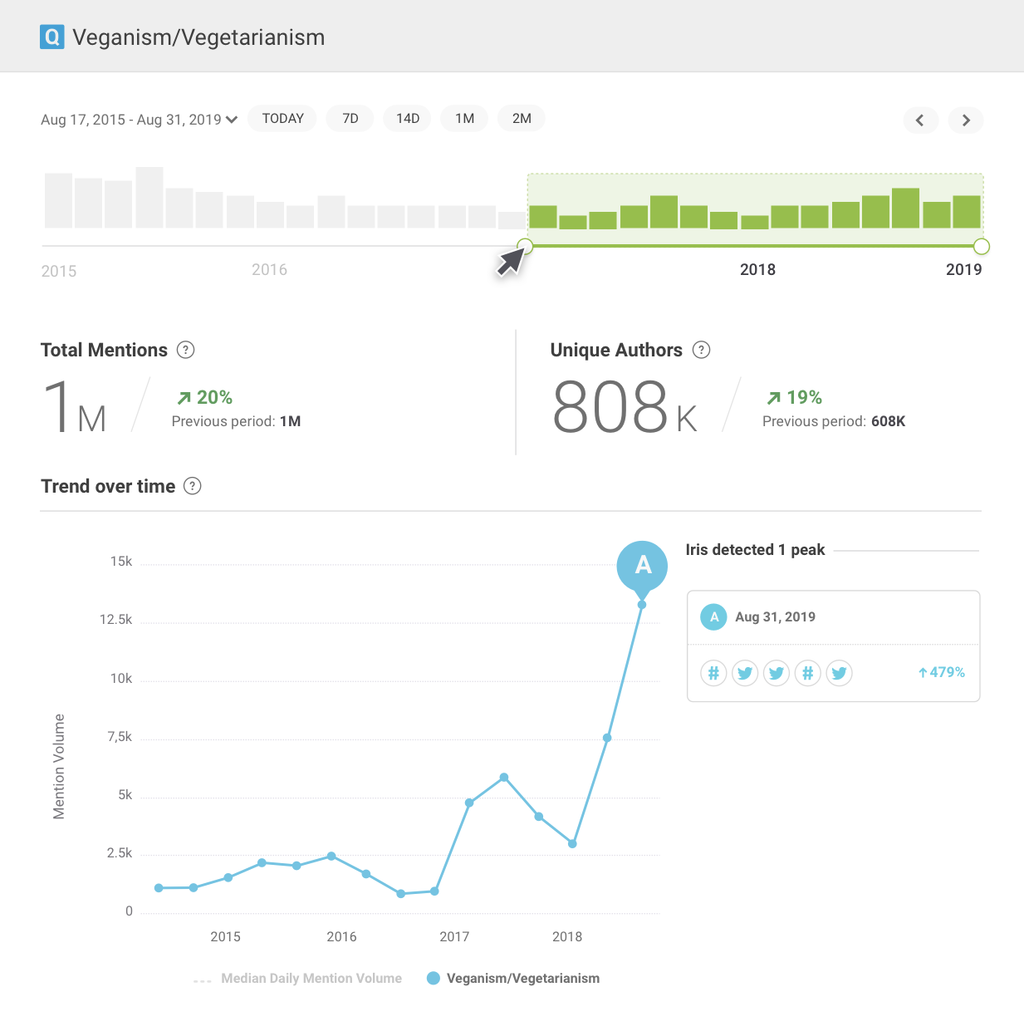The image size is (1024, 1036).
Task: Click peak marker A on the trend chart
Action: tap(642, 567)
